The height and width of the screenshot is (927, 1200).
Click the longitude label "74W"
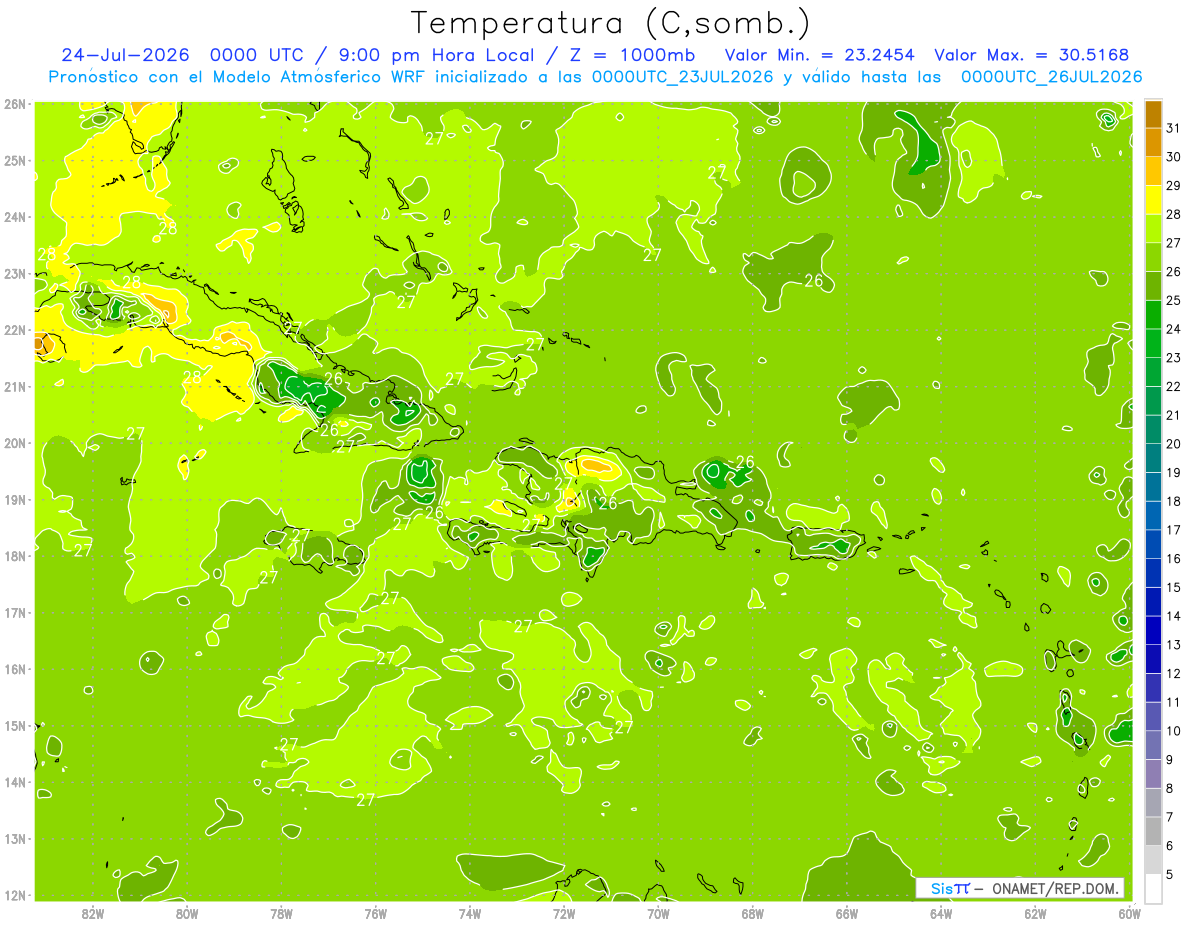470,913
